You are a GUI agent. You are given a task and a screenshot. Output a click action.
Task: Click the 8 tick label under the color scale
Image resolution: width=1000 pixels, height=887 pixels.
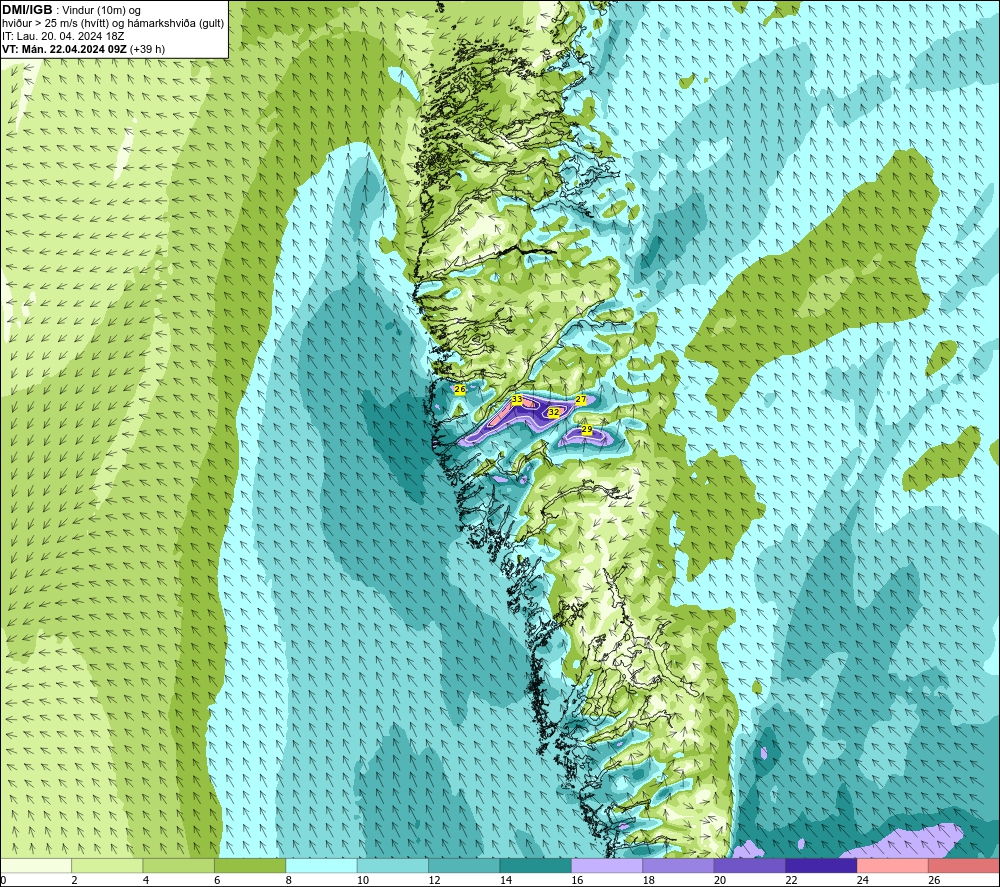click(x=289, y=880)
